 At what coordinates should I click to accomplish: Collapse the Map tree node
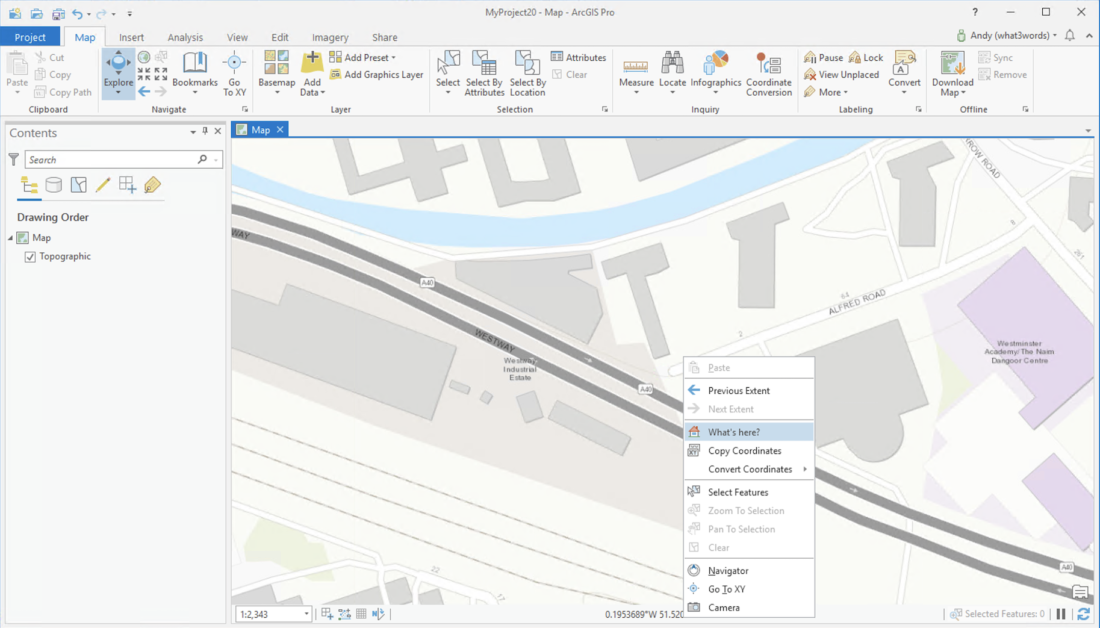pyautogui.click(x=11, y=238)
